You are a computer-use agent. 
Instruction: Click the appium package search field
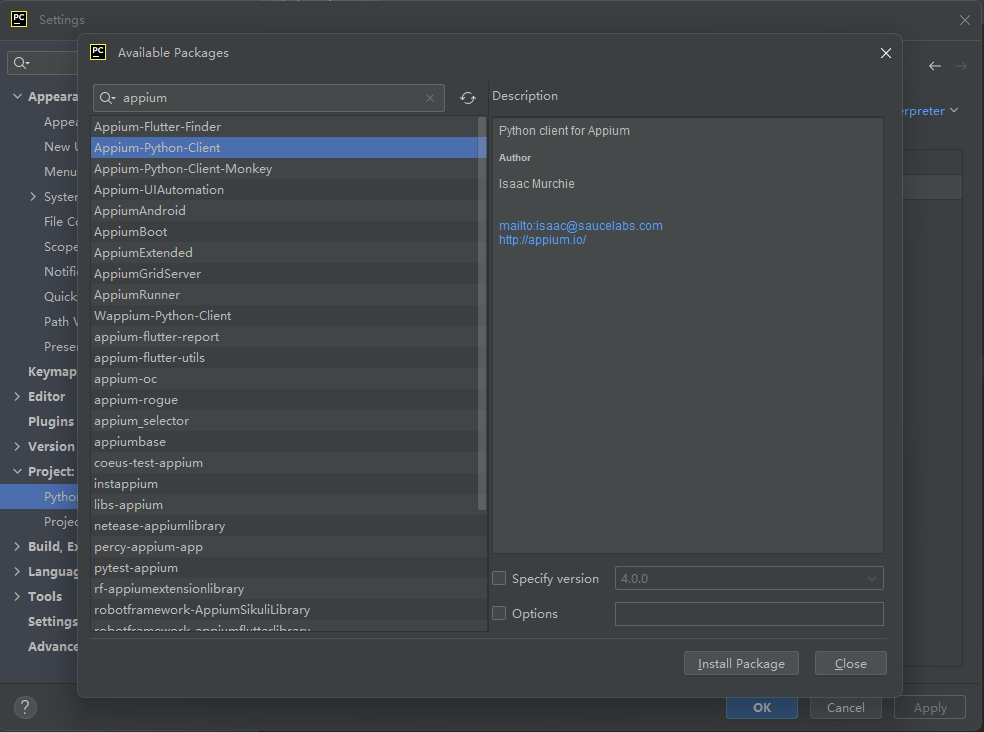pyautogui.click(x=269, y=98)
